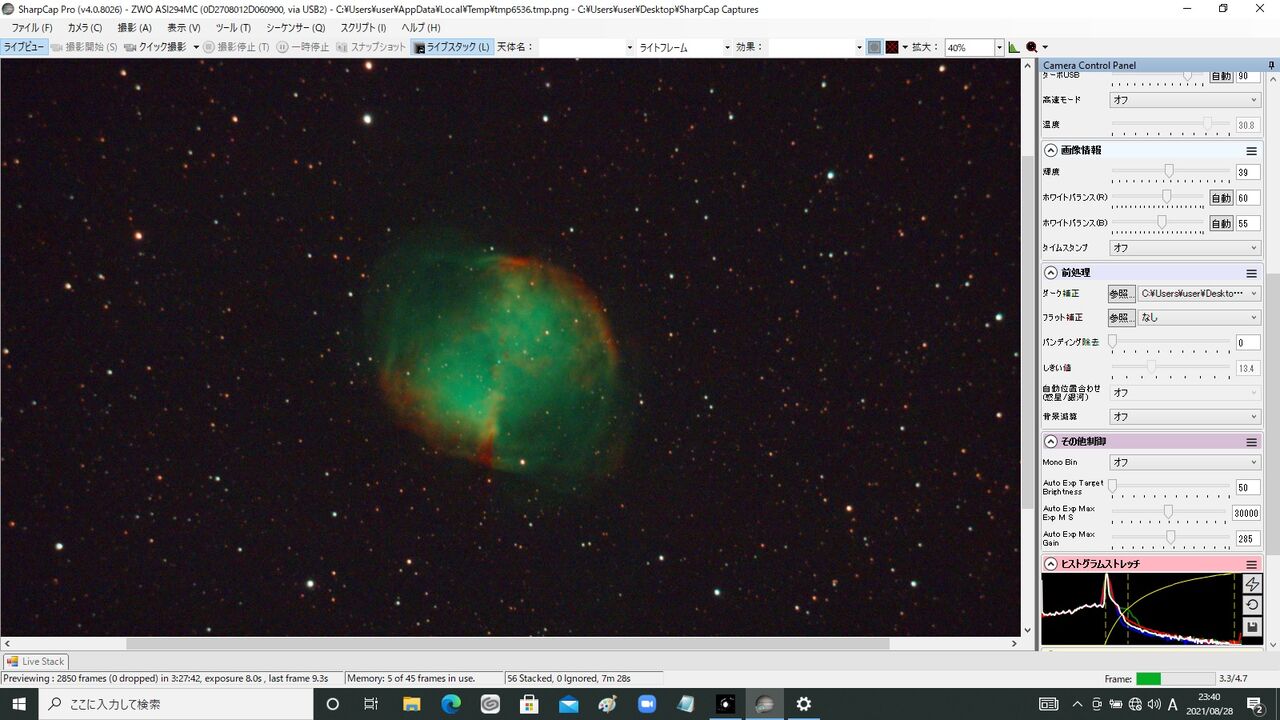Collapse the その他制御 section
Screen dimensions: 1280x720
pos(1051,441)
